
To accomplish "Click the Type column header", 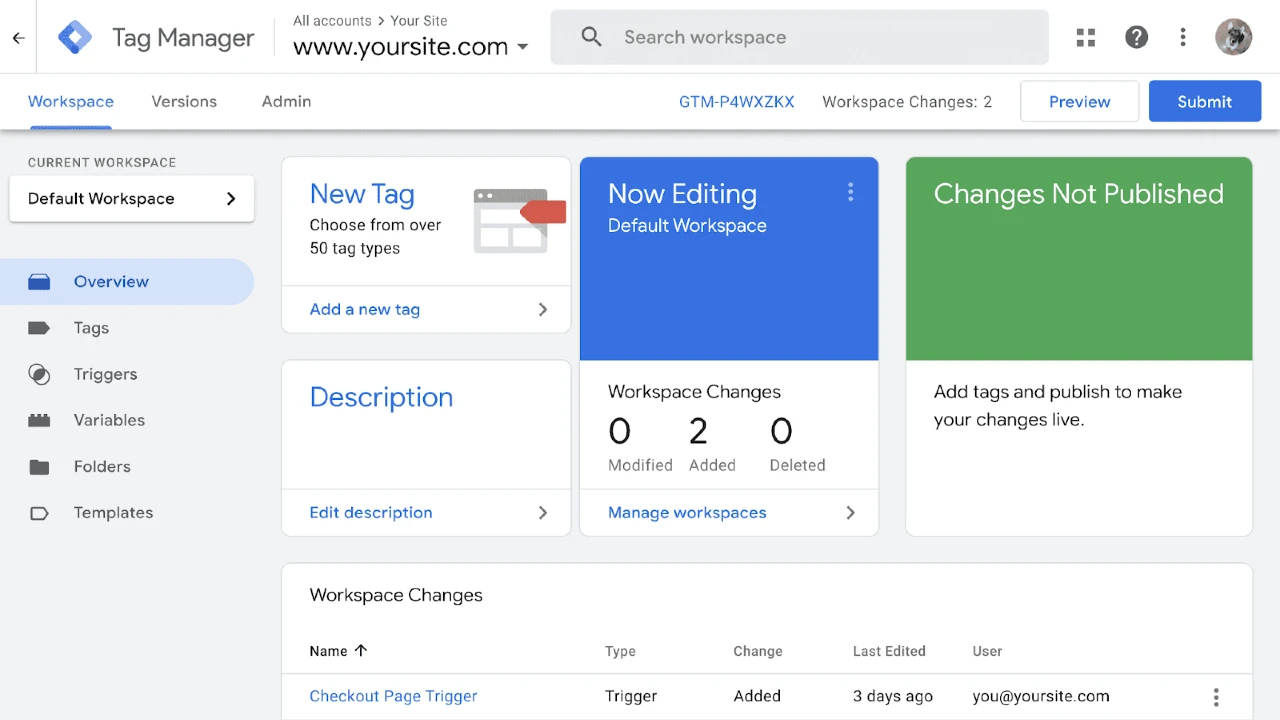I will coord(620,651).
